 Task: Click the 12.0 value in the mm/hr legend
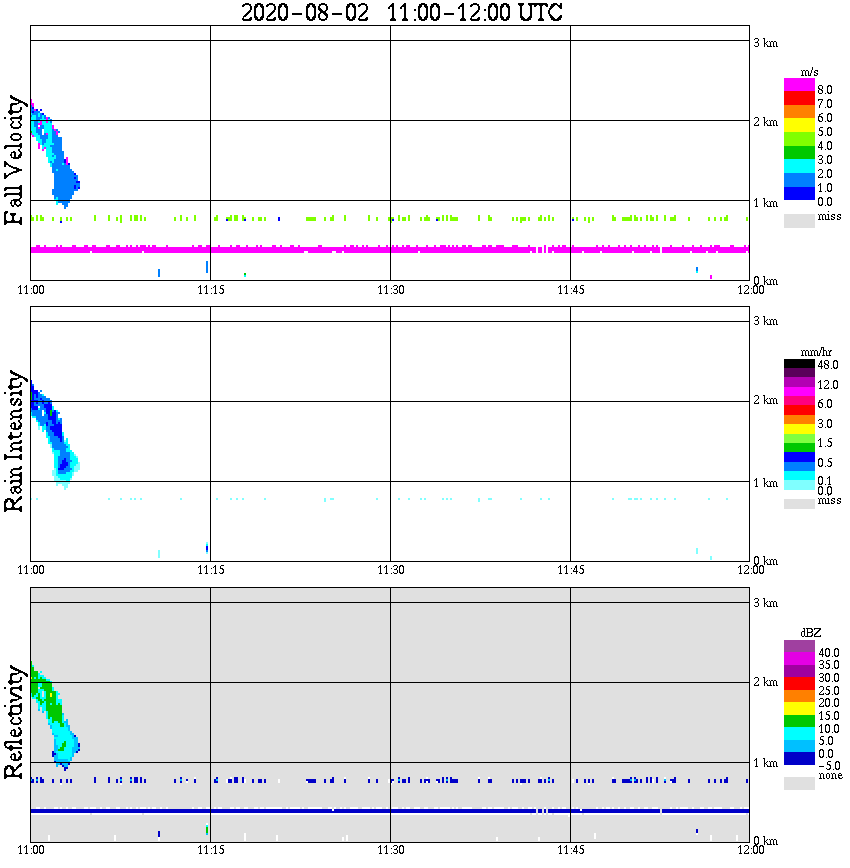[x=828, y=384]
